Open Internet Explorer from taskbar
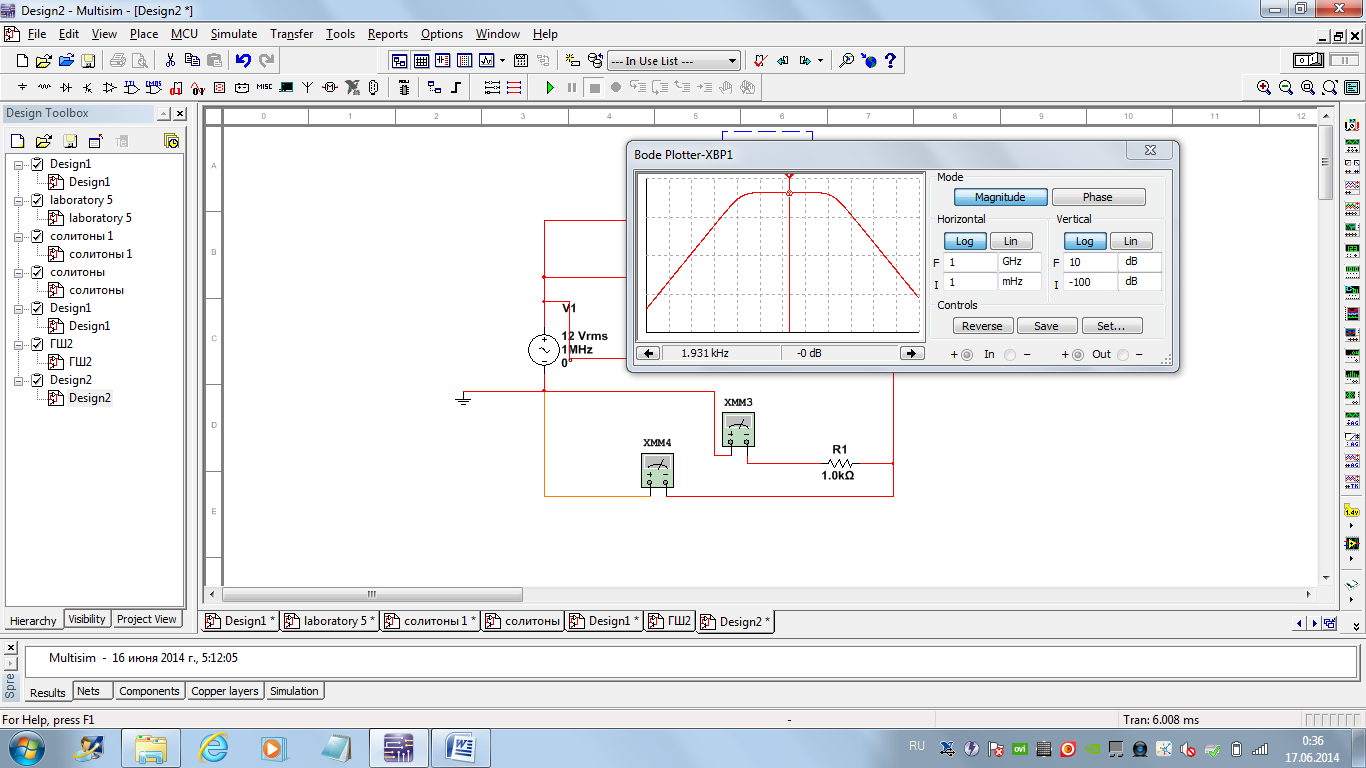Screen dimensions: 1366x768 [x=213, y=747]
